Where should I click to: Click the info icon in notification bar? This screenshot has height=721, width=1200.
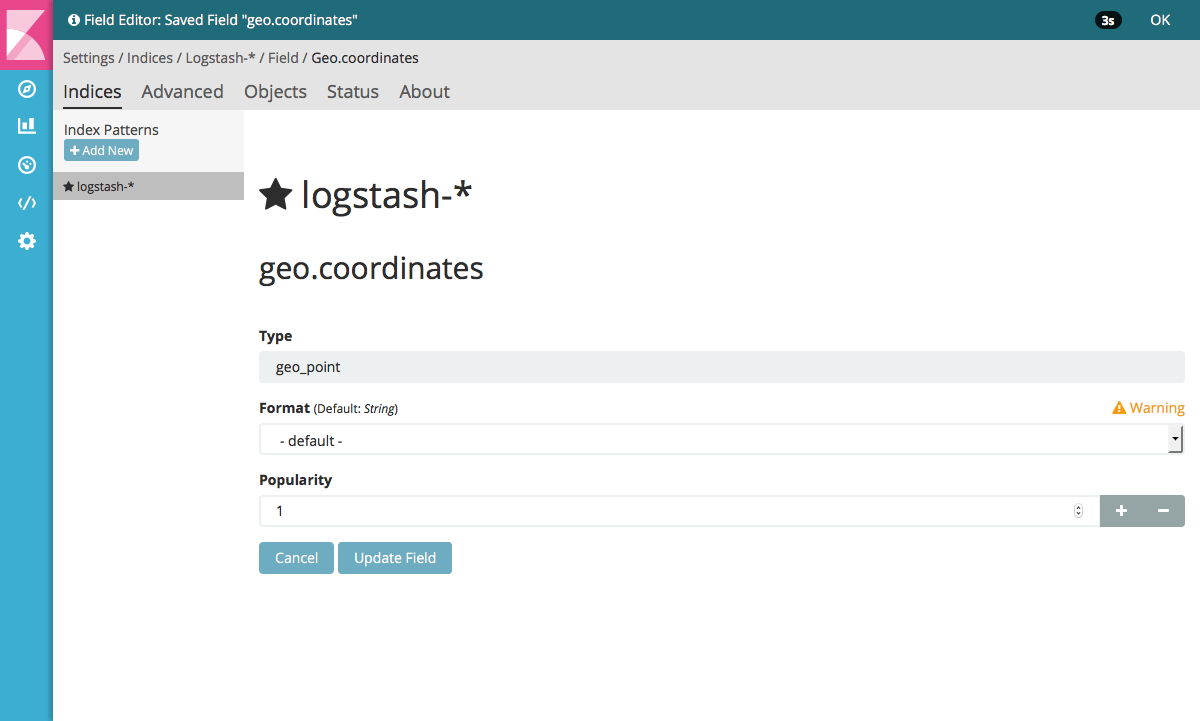(x=73, y=20)
